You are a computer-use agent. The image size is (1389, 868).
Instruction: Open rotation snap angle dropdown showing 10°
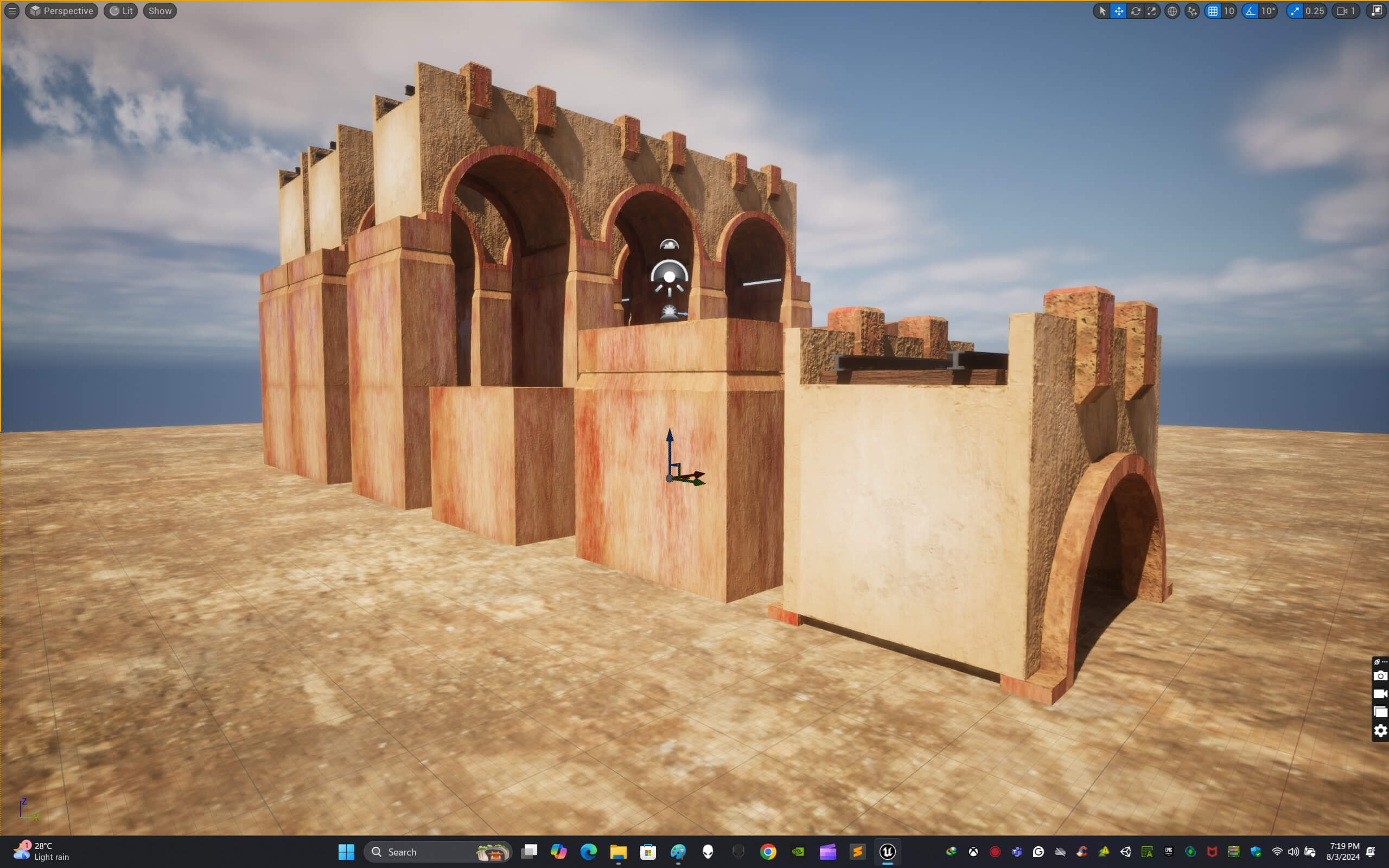[1269, 11]
